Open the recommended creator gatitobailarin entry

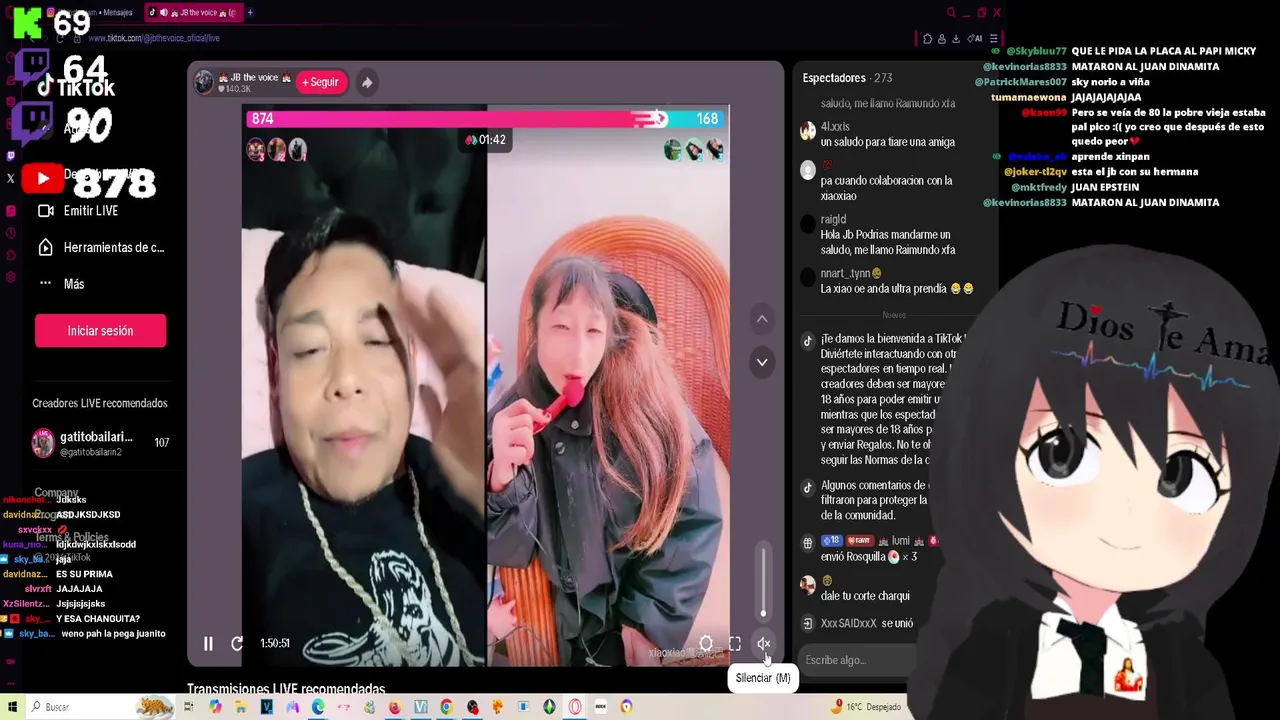[100, 443]
